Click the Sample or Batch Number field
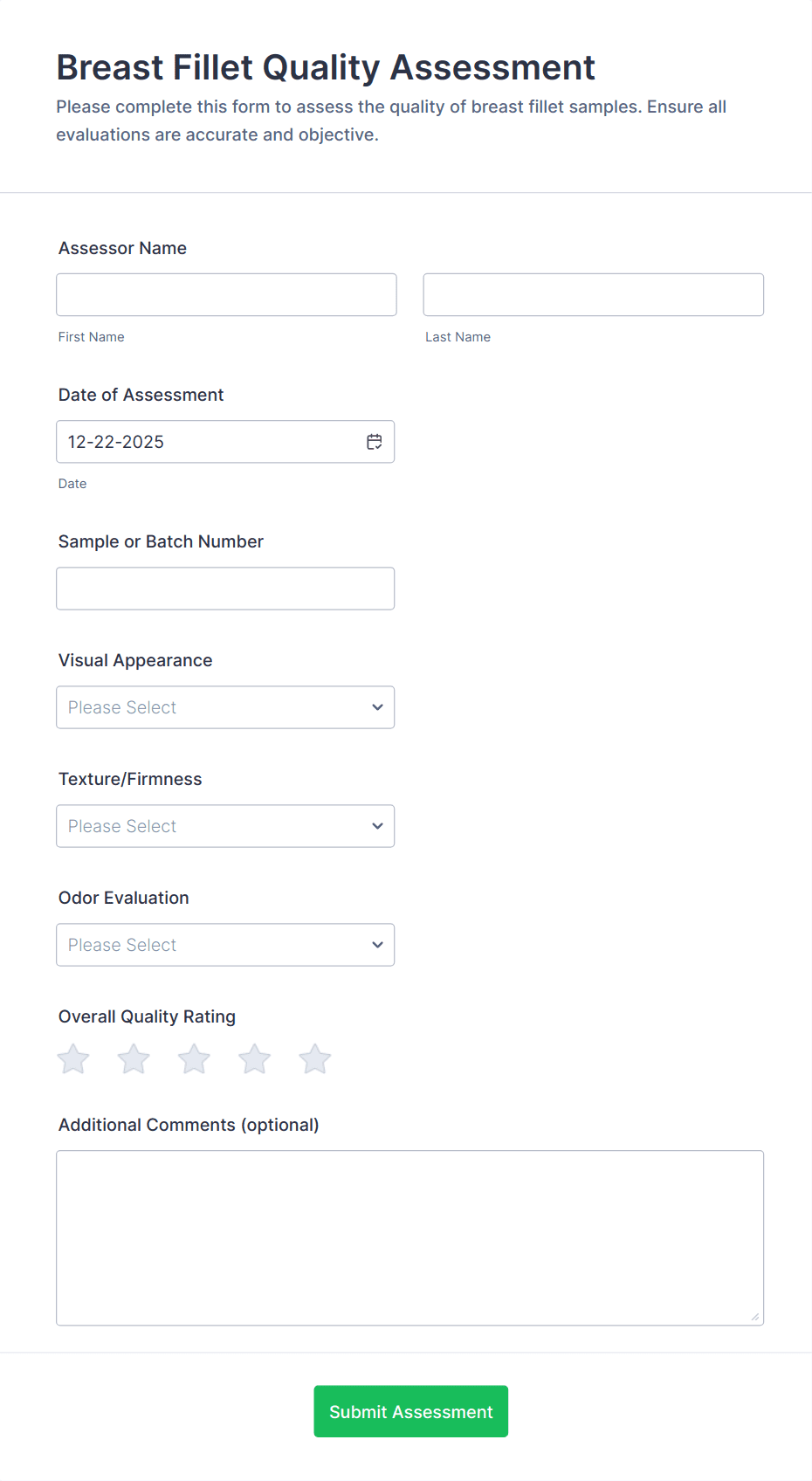 click(225, 589)
